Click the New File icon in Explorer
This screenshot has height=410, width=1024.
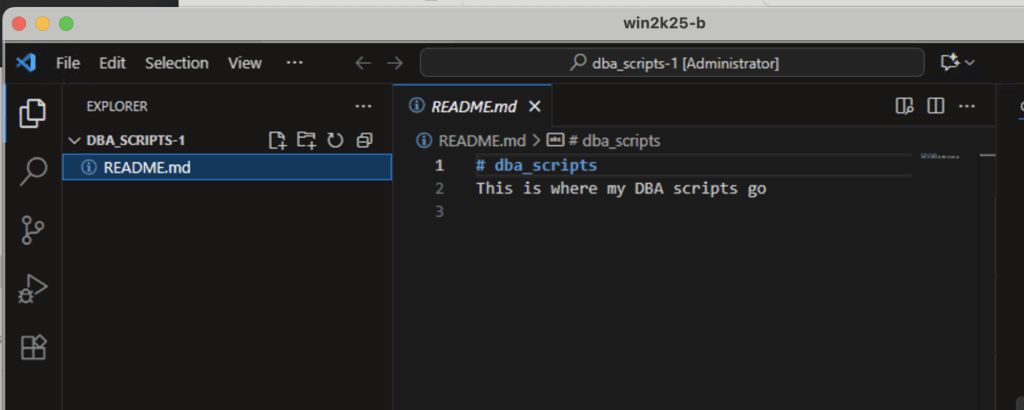click(x=278, y=141)
